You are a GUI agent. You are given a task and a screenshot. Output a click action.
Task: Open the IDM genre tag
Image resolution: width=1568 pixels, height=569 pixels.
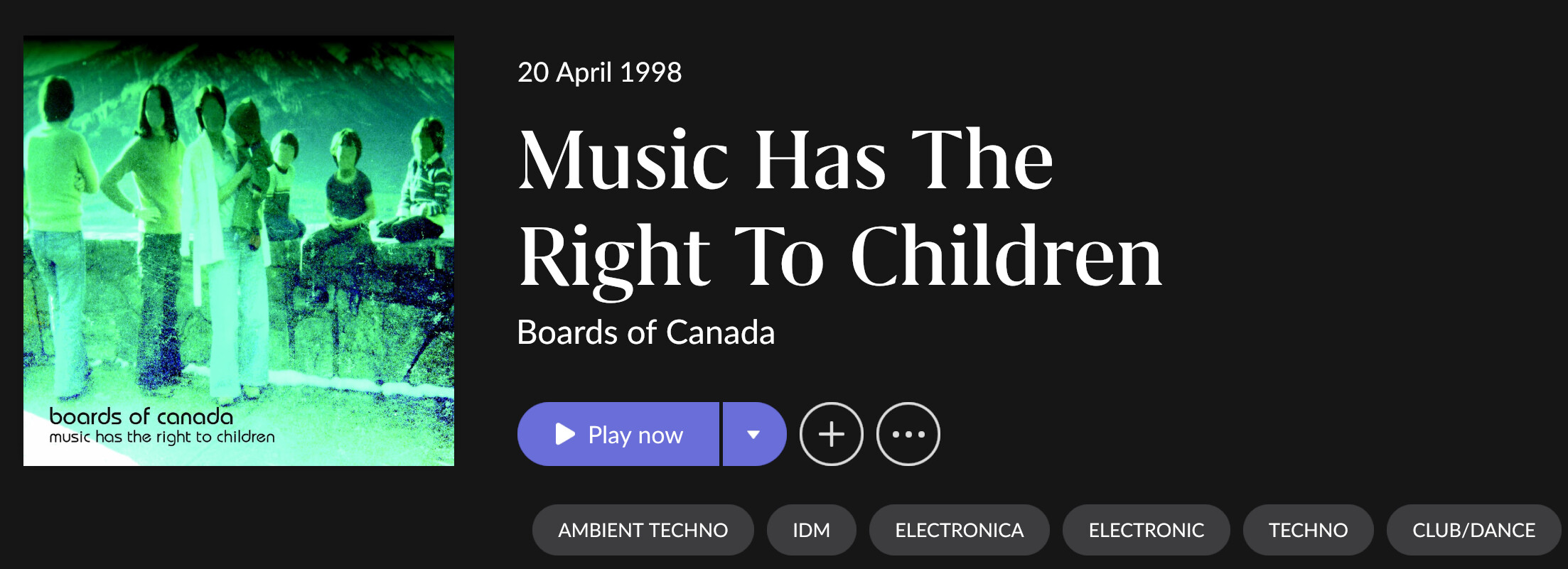(x=811, y=530)
